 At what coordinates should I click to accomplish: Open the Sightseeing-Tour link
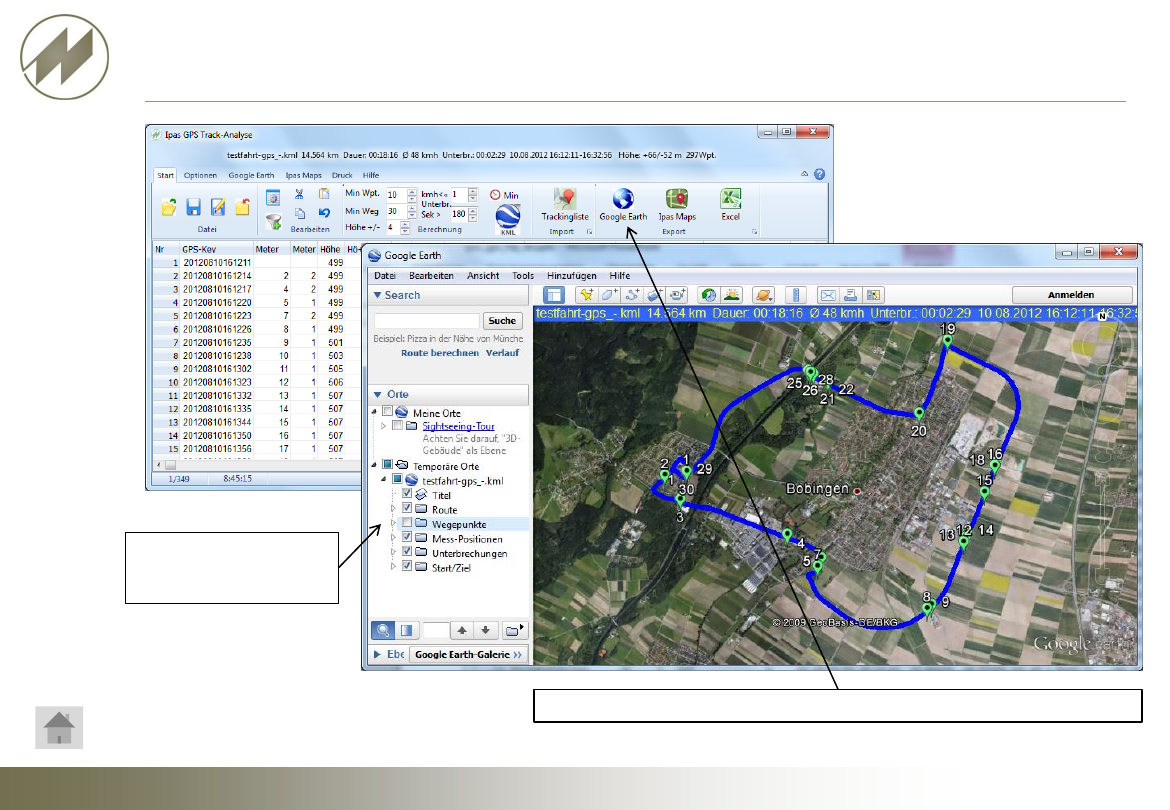pyautogui.click(x=458, y=426)
